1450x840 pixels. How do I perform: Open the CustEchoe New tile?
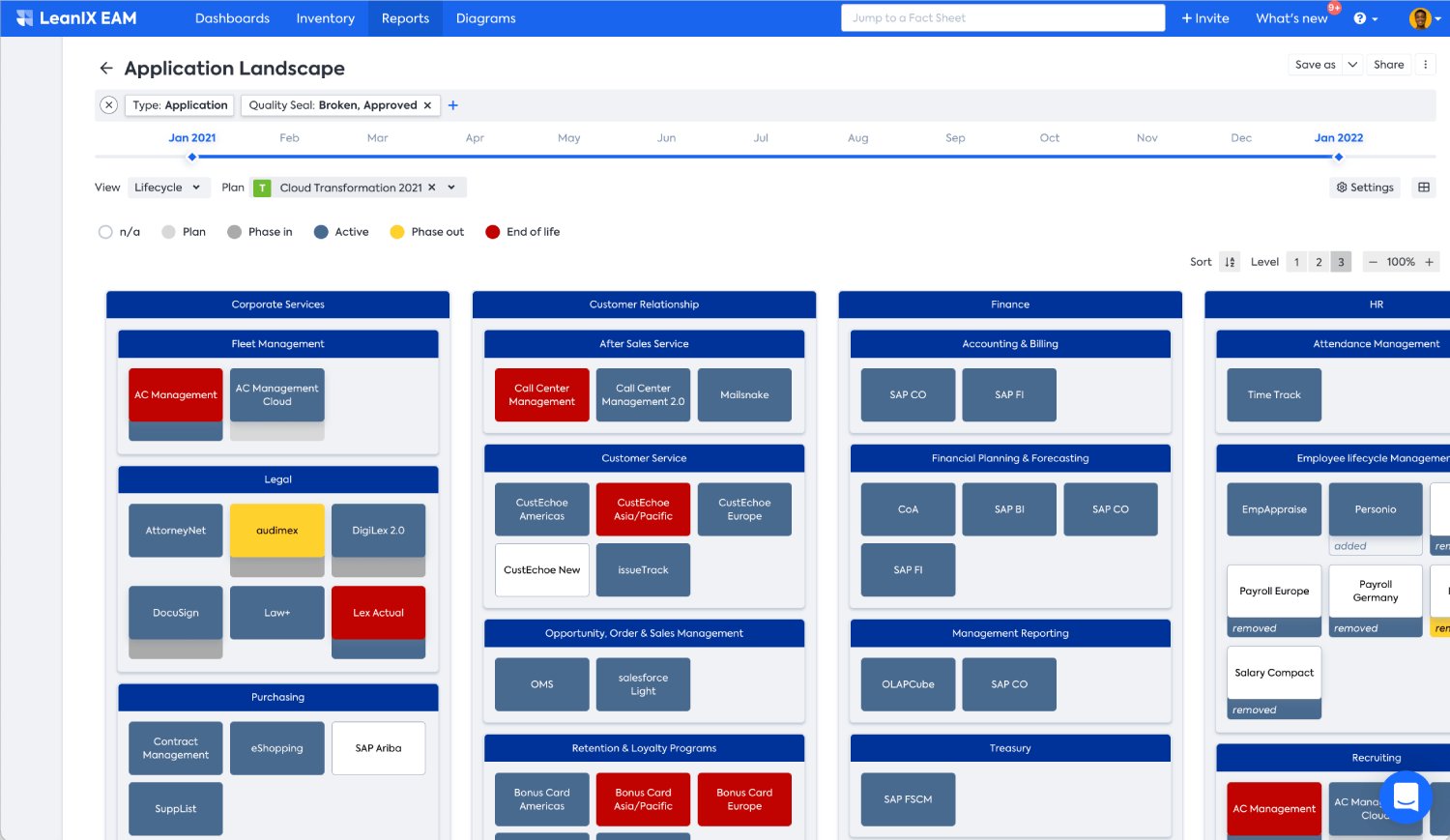point(541,570)
